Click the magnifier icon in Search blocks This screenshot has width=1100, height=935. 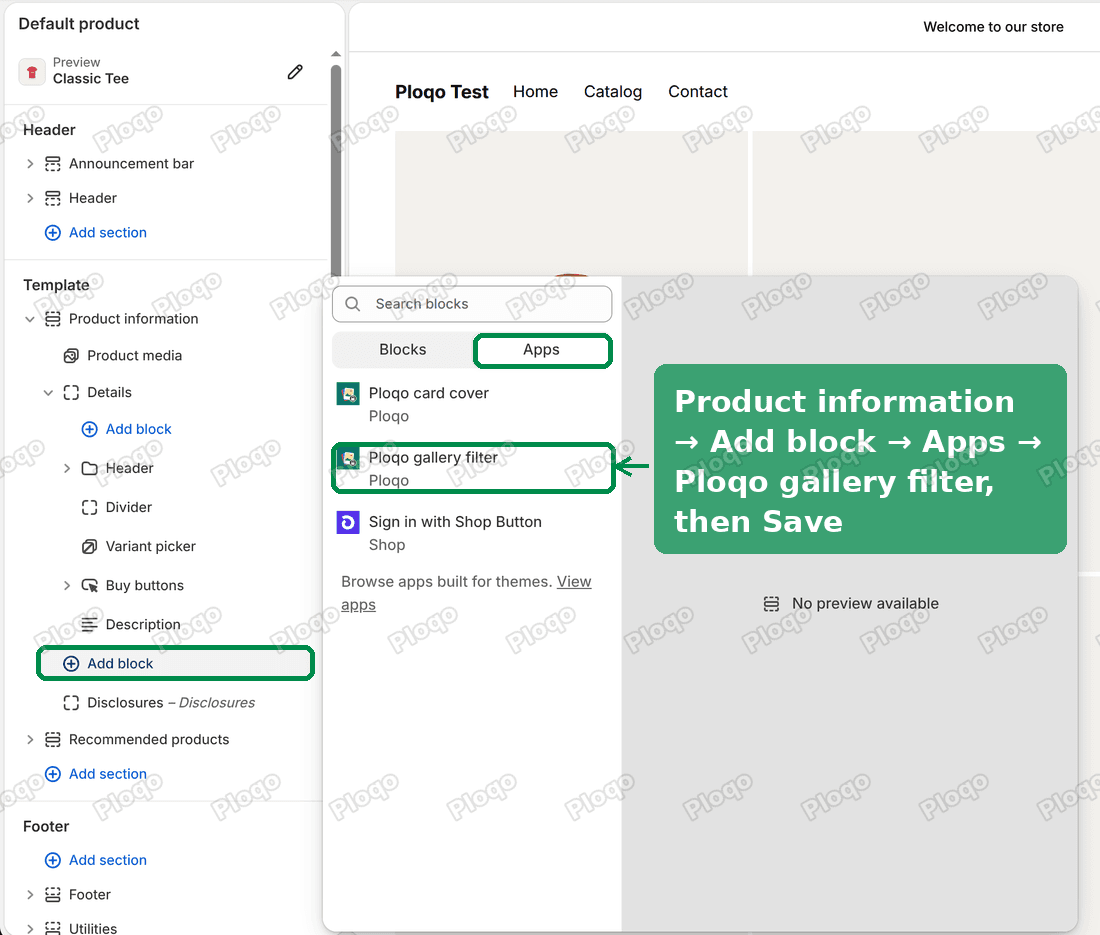(353, 304)
